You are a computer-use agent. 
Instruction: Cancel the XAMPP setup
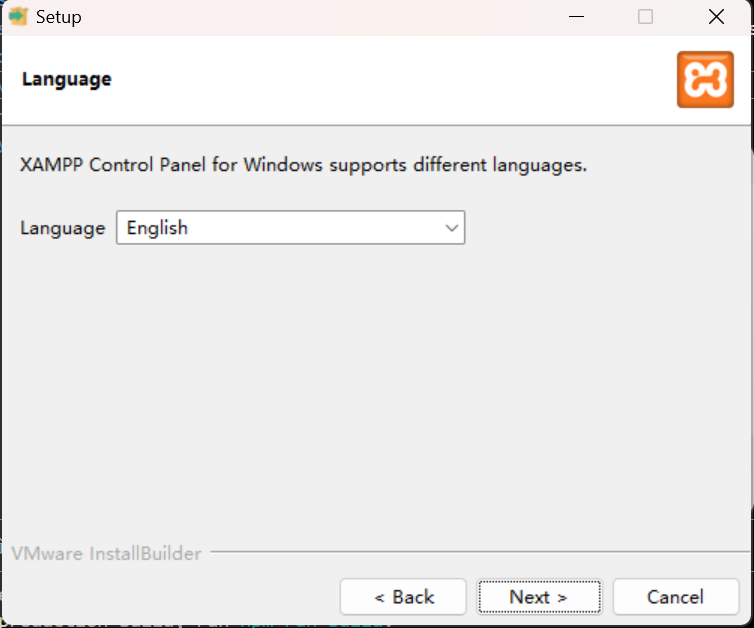tap(676, 597)
